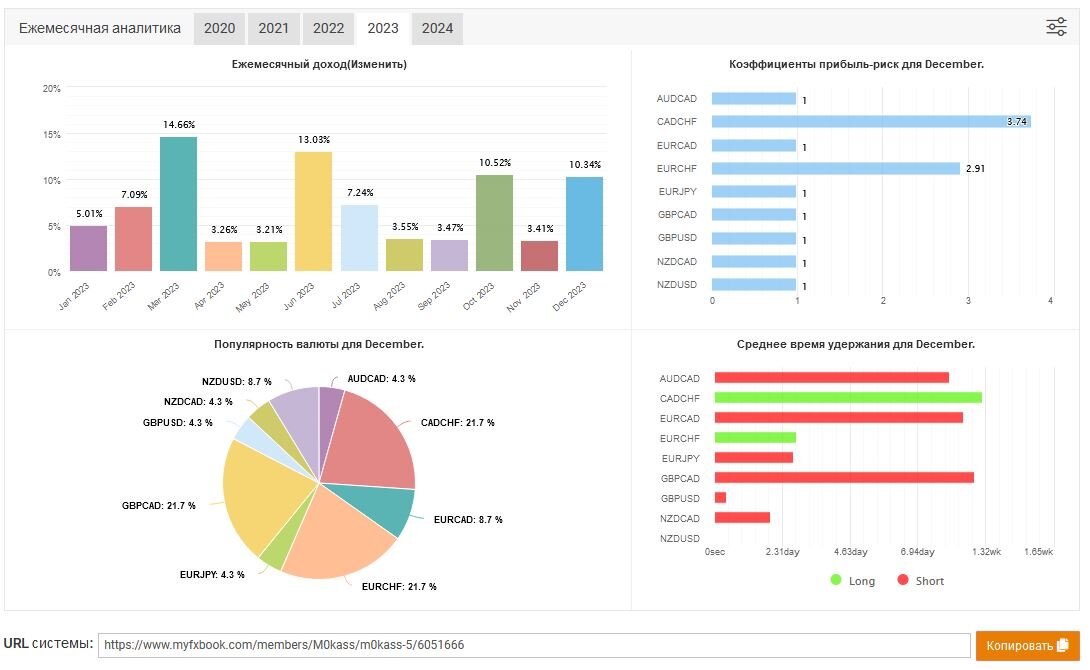Click the EURCHF green holding-time bar
1090x670 pixels.
point(755,438)
